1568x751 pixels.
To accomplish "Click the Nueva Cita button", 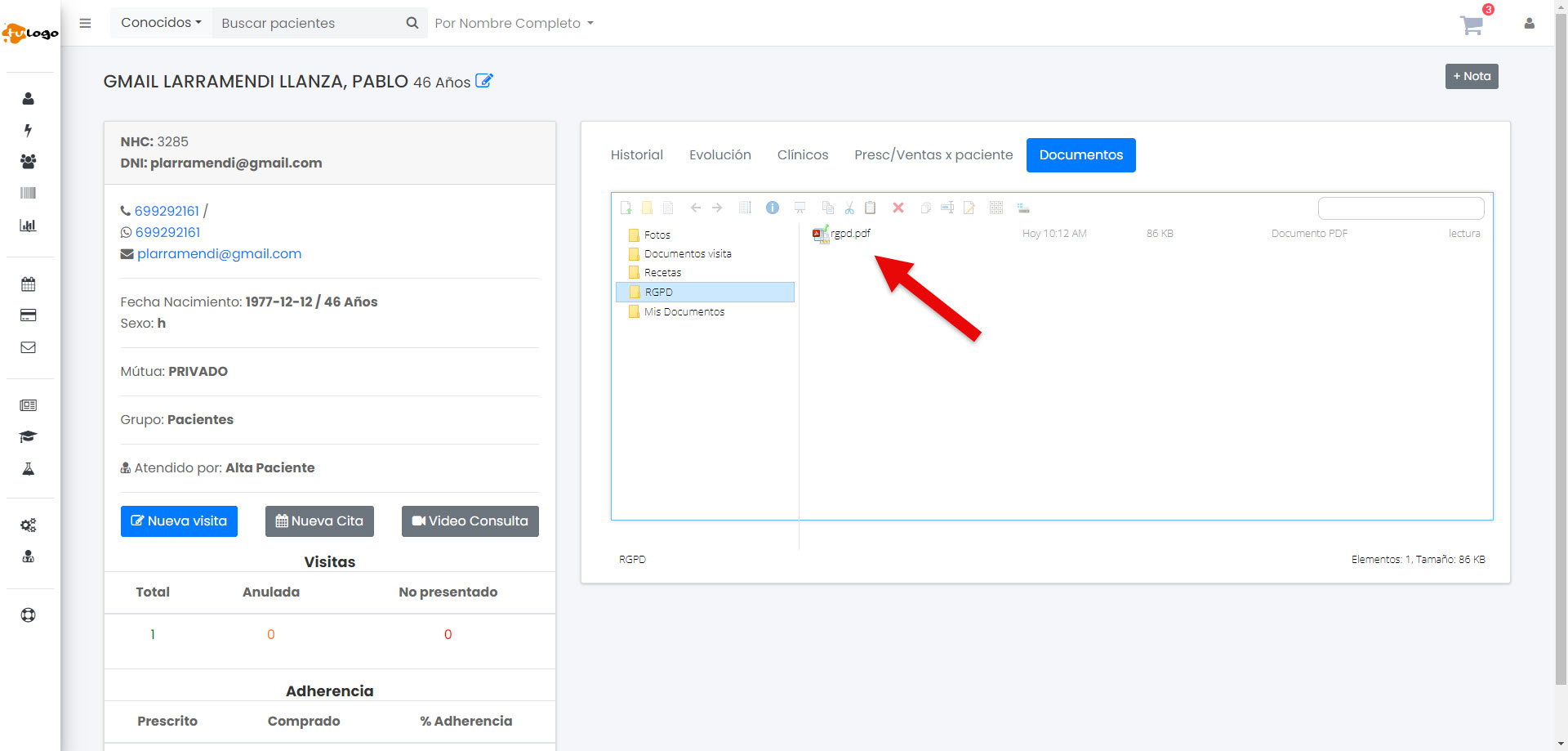I will pyautogui.click(x=319, y=521).
